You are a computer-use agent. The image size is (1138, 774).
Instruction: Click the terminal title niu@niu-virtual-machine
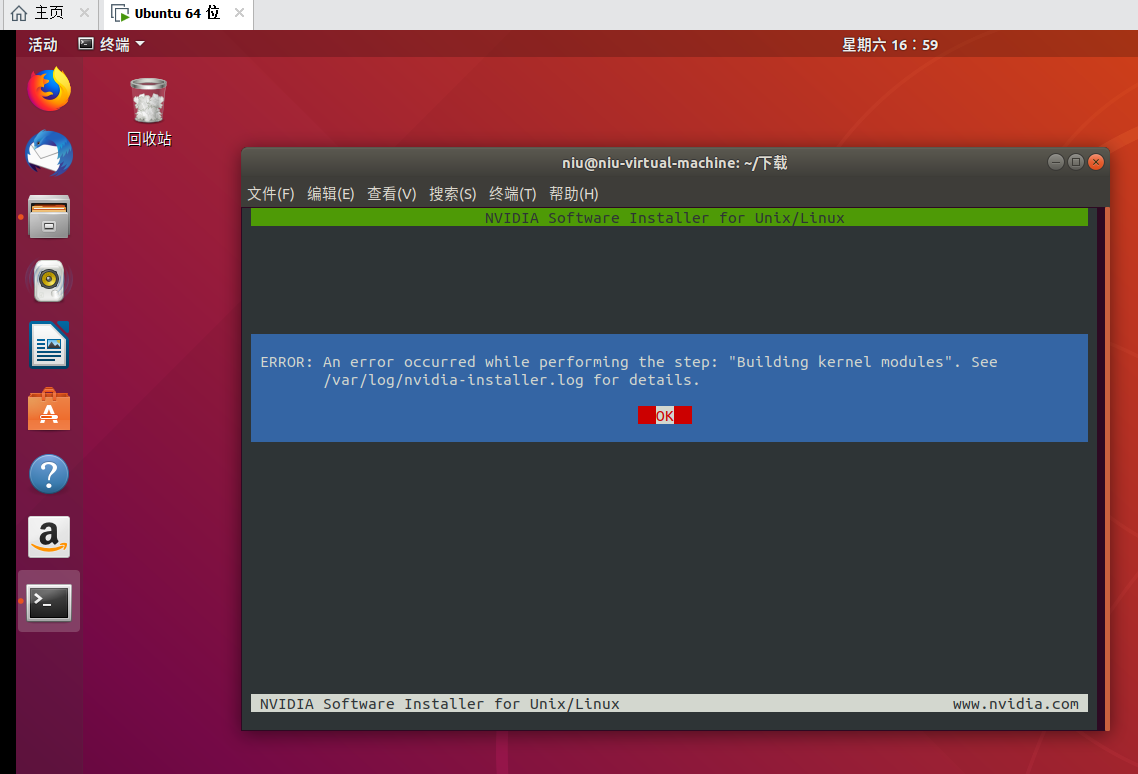[x=675, y=163]
